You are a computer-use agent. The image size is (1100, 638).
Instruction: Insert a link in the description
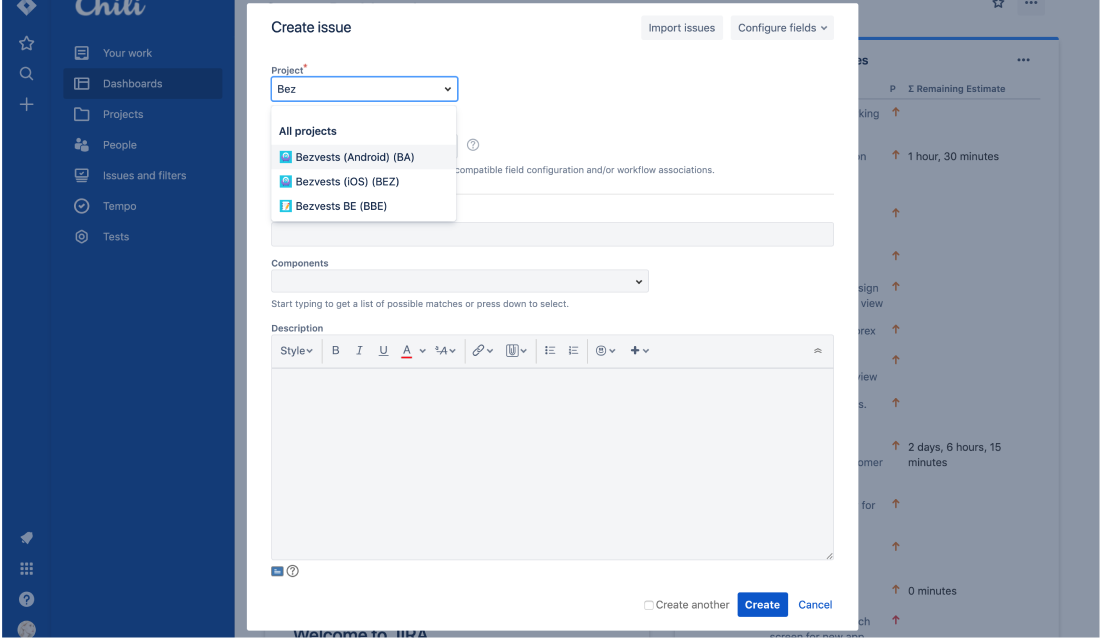pos(479,350)
